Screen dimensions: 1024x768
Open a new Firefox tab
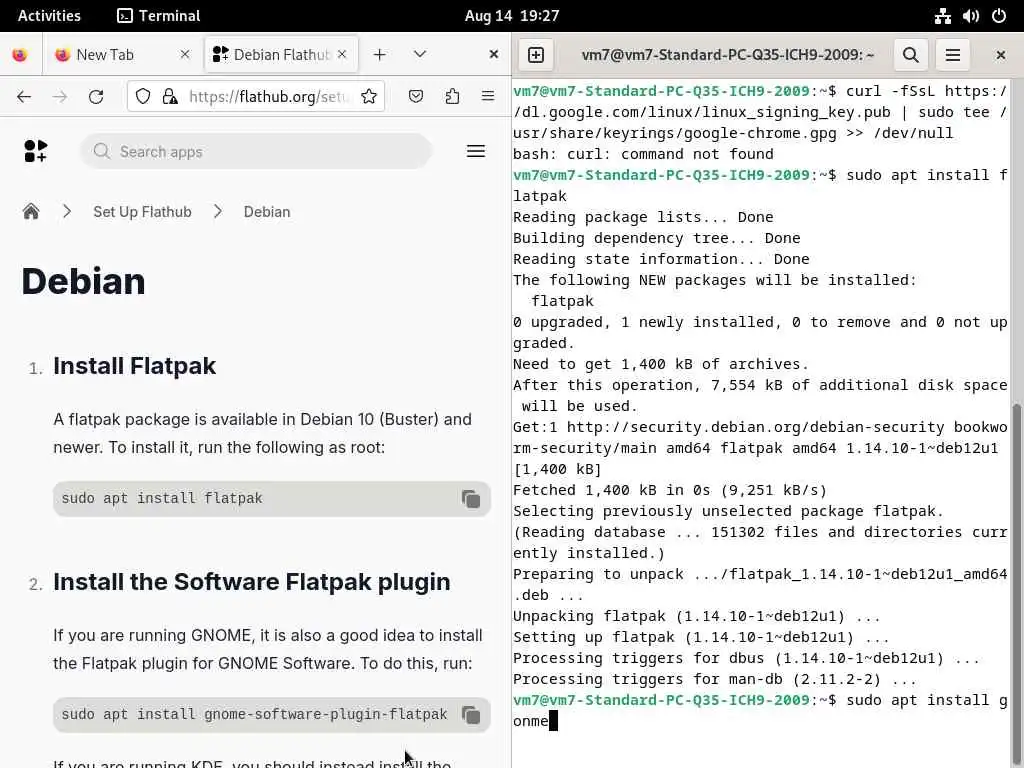379,55
